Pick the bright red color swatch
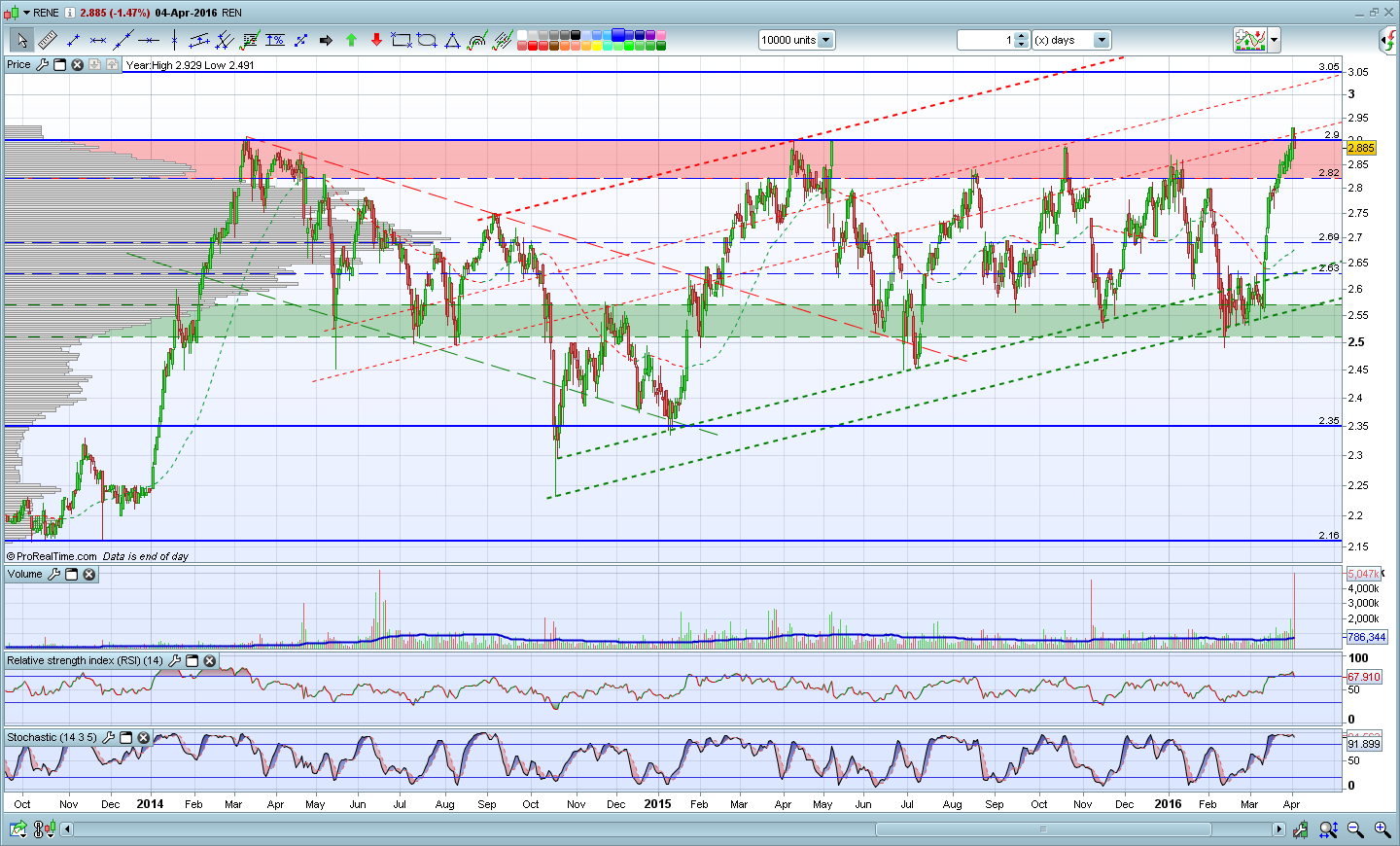Image resolution: width=1400 pixels, height=846 pixels. [534, 46]
